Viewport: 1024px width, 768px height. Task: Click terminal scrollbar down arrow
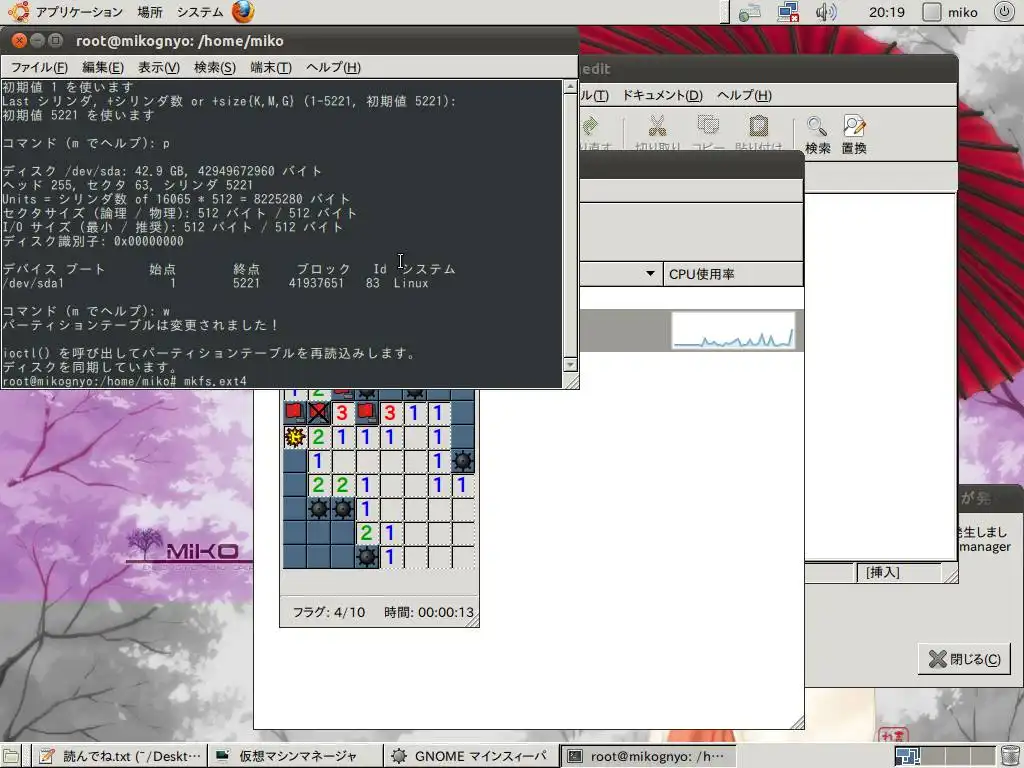coord(570,364)
